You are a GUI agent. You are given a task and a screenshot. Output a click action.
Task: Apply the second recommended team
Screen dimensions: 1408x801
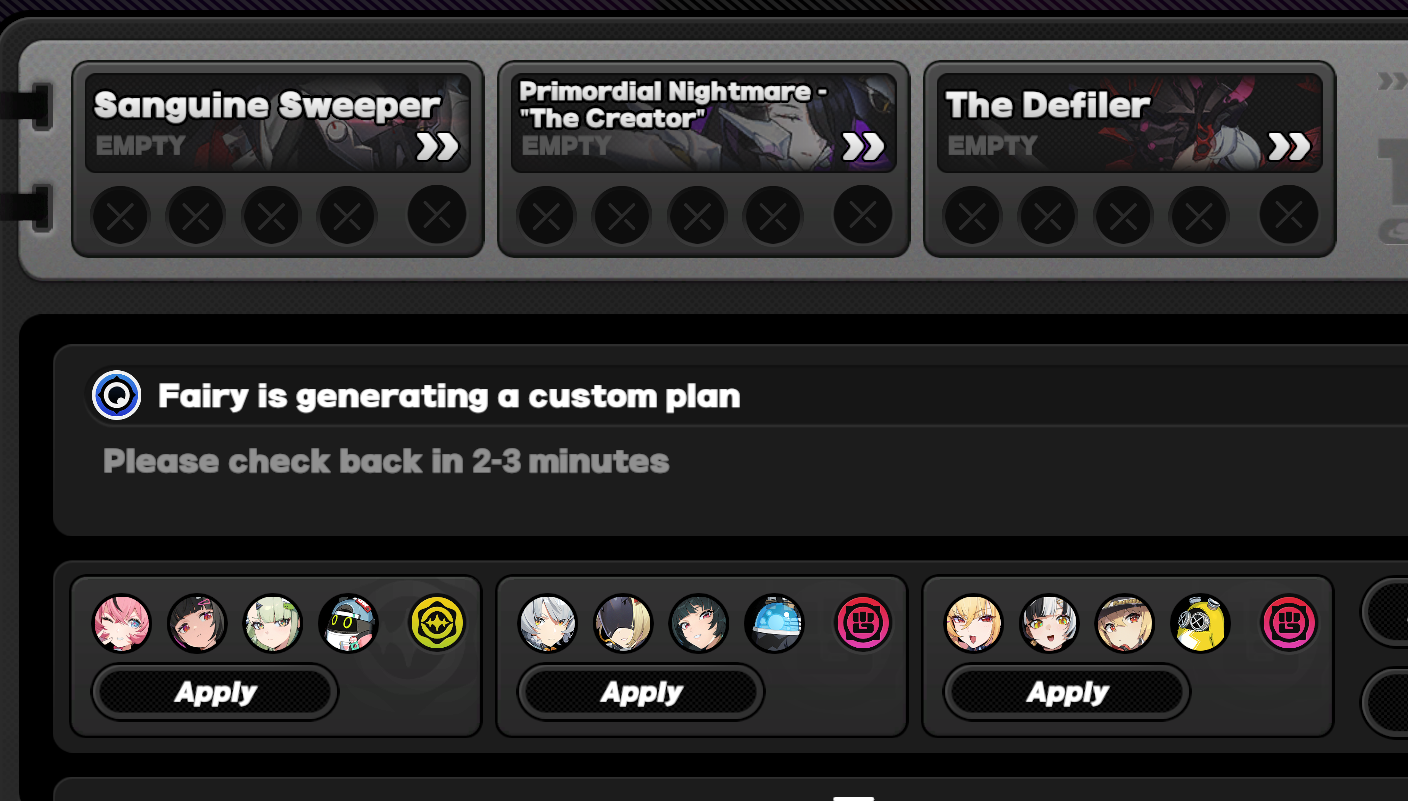pyautogui.click(x=641, y=692)
